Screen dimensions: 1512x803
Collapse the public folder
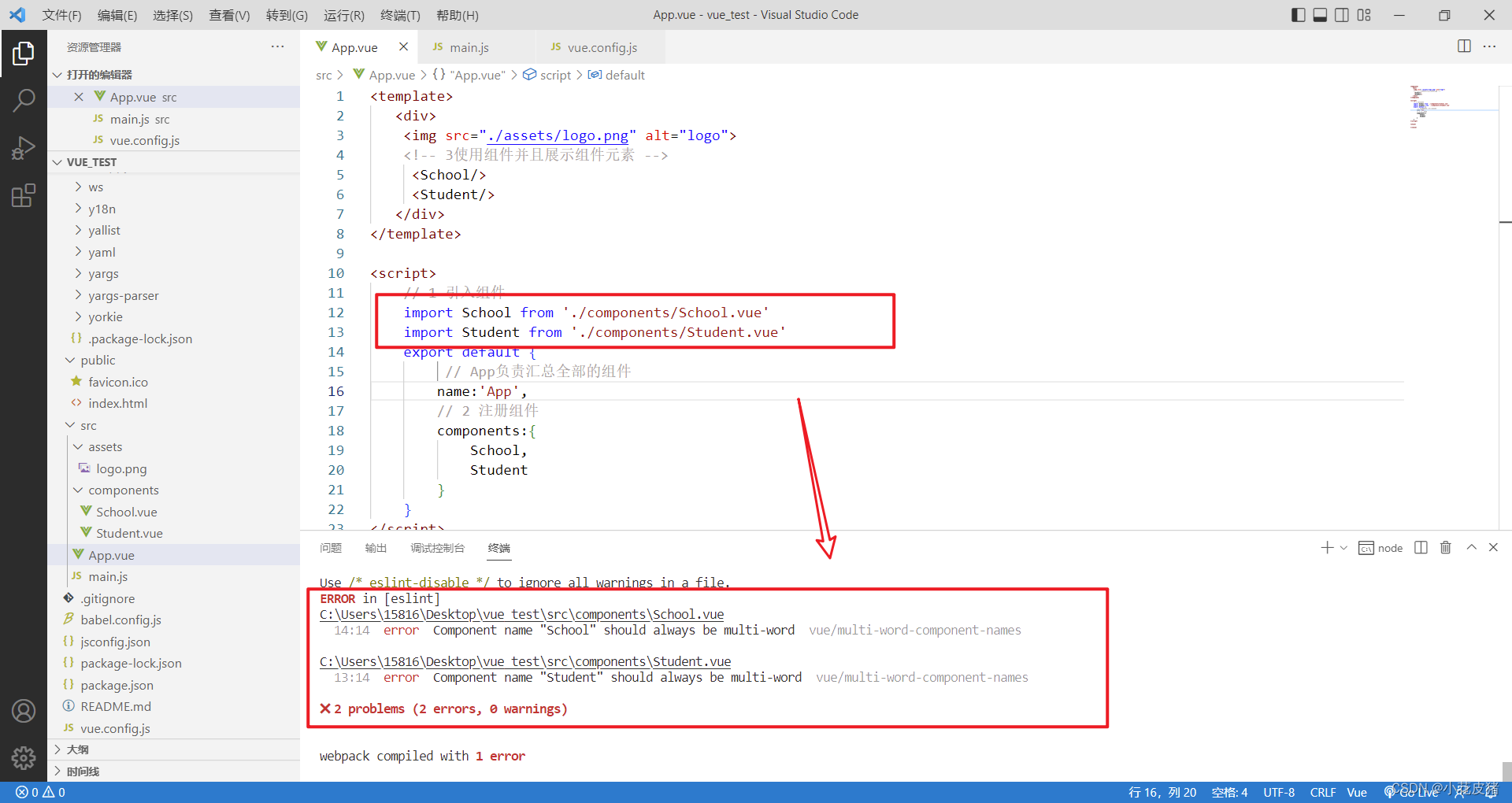click(173, 360)
